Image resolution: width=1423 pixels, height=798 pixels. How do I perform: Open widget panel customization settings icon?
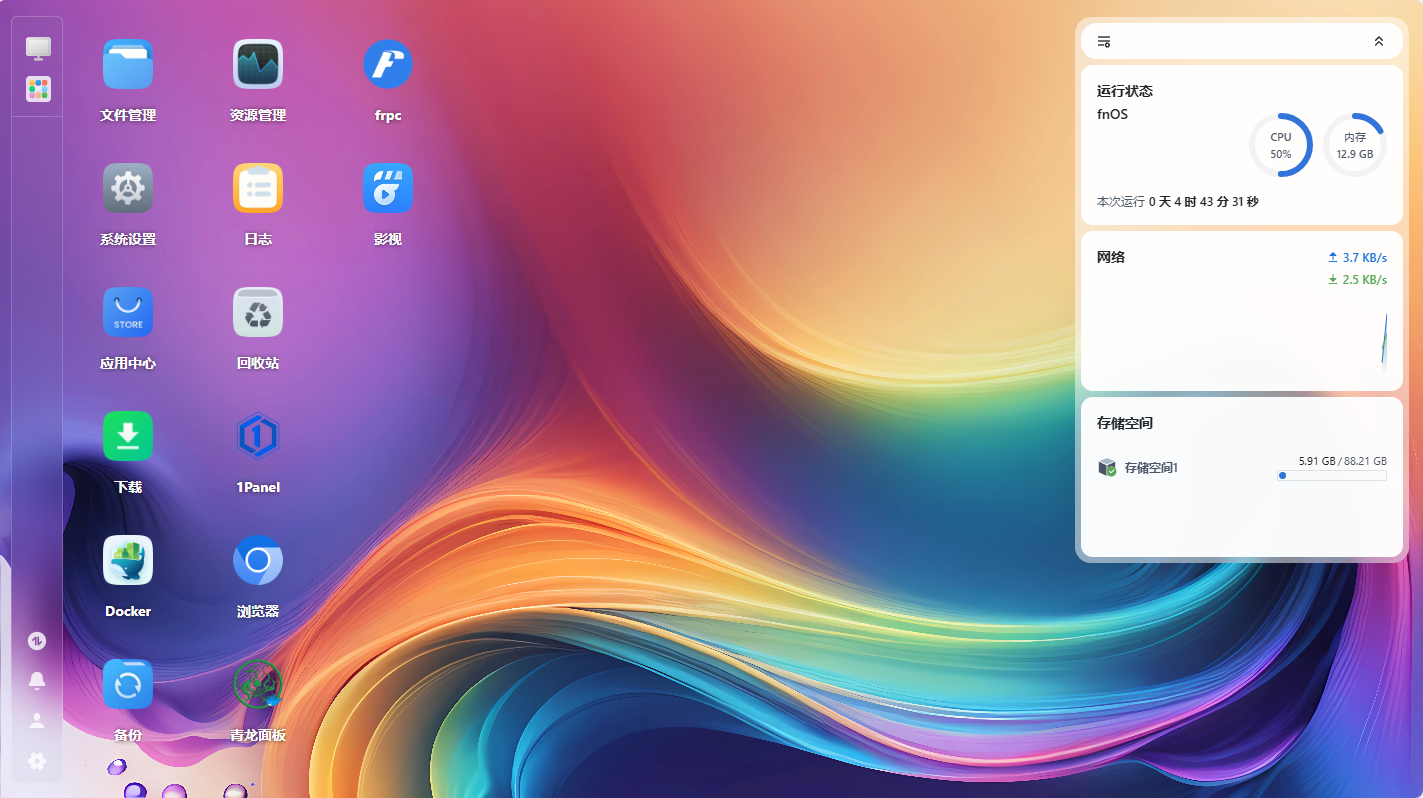click(1104, 41)
